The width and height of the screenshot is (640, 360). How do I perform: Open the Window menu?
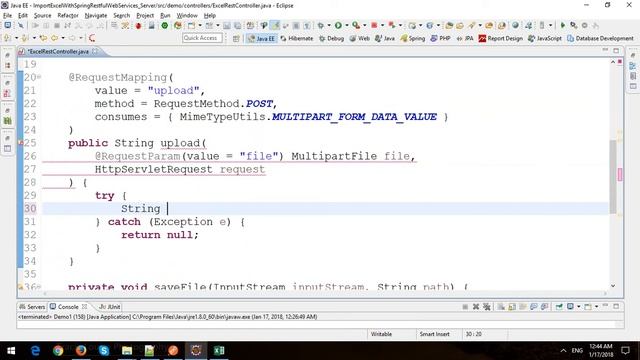click(x=187, y=16)
